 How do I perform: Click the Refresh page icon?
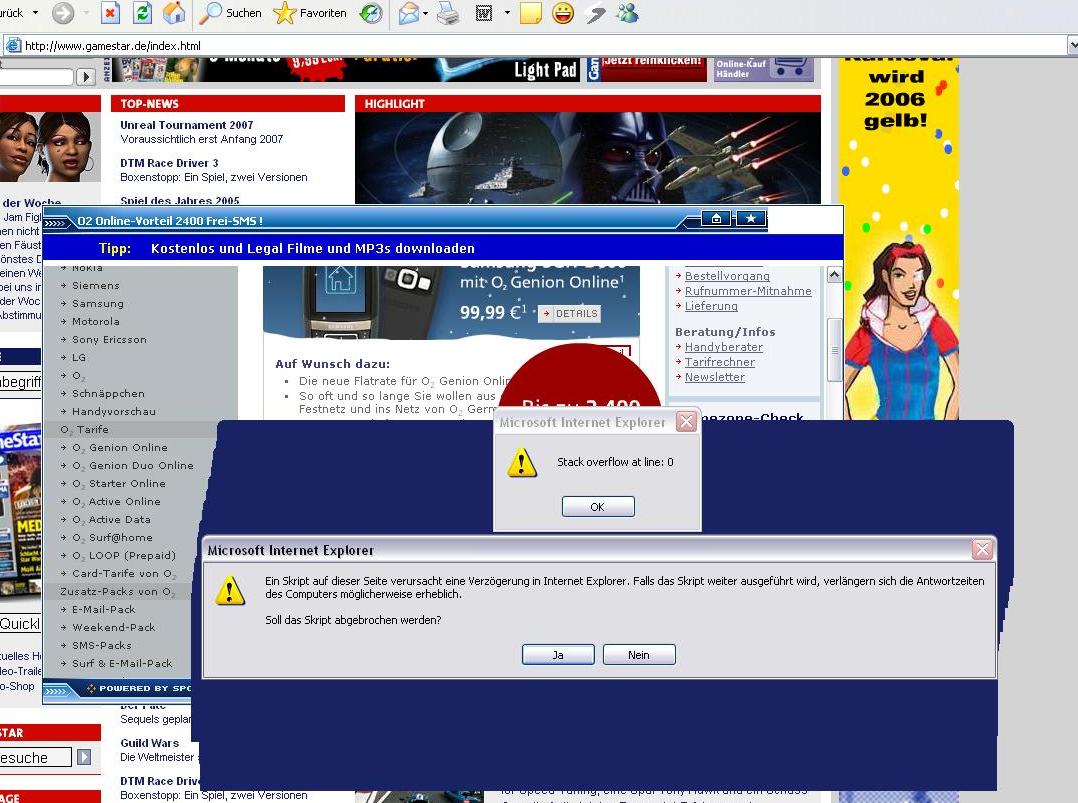pyautogui.click(x=142, y=13)
